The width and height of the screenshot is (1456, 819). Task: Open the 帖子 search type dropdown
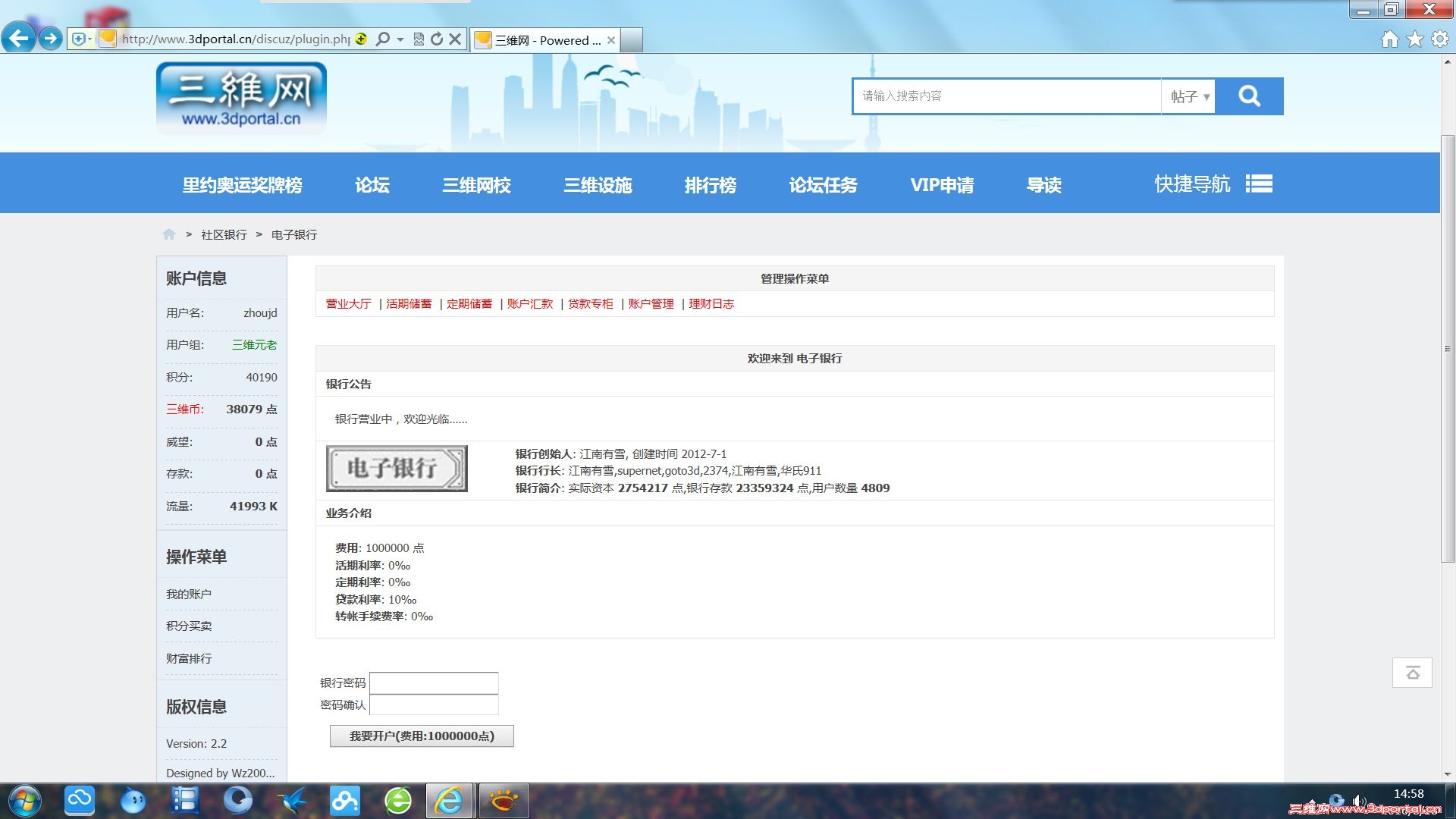click(1188, 96)
